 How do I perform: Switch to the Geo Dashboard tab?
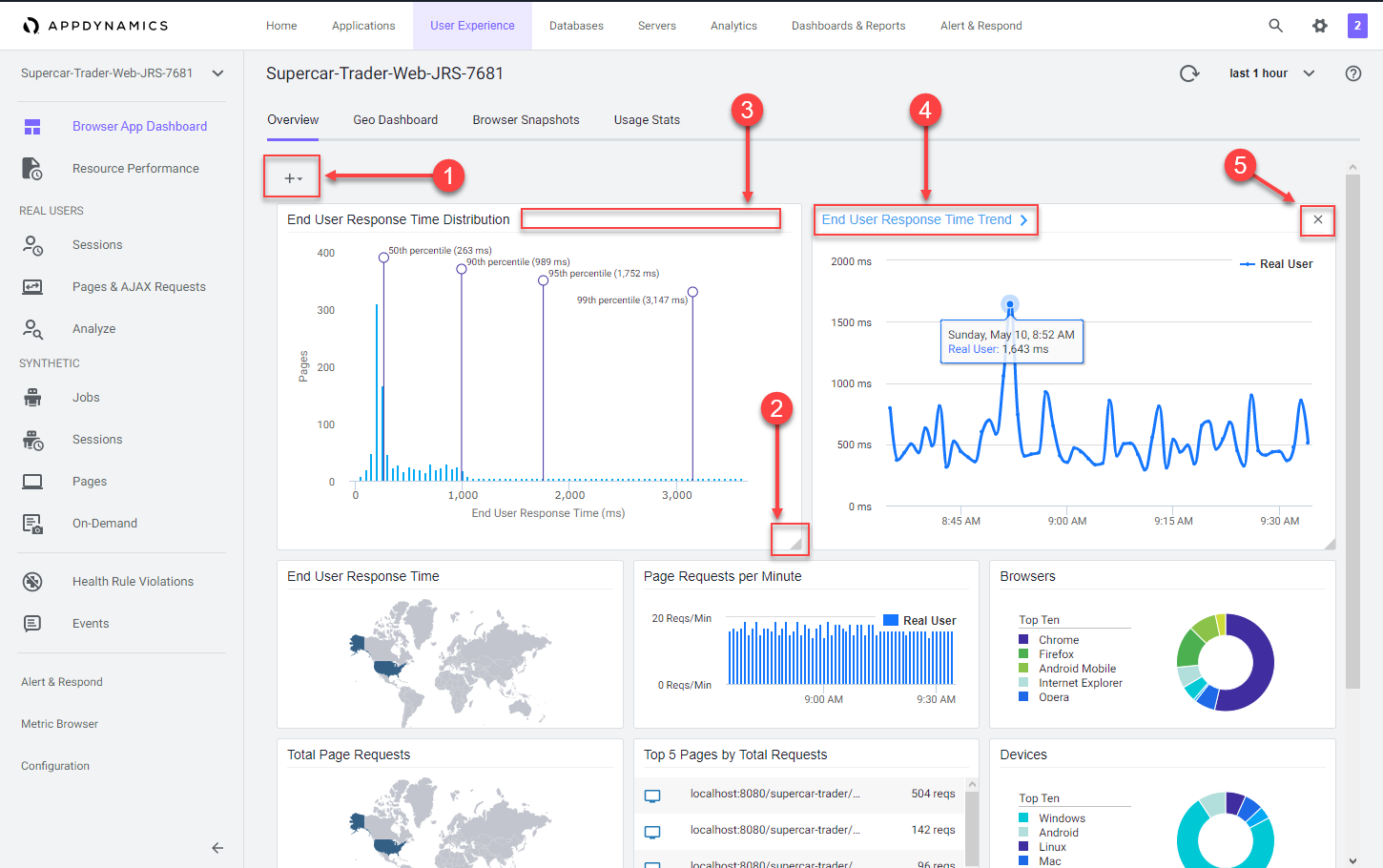click(396, 120)
